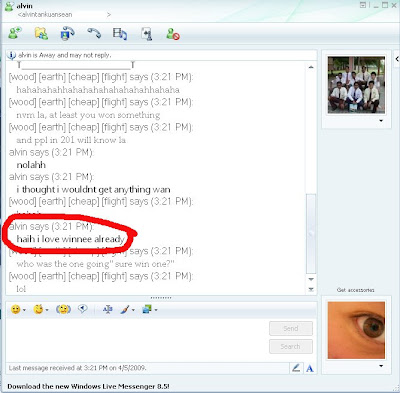
Task: Expand the emoticons dropdown
Action: click(x=24, y=310)
